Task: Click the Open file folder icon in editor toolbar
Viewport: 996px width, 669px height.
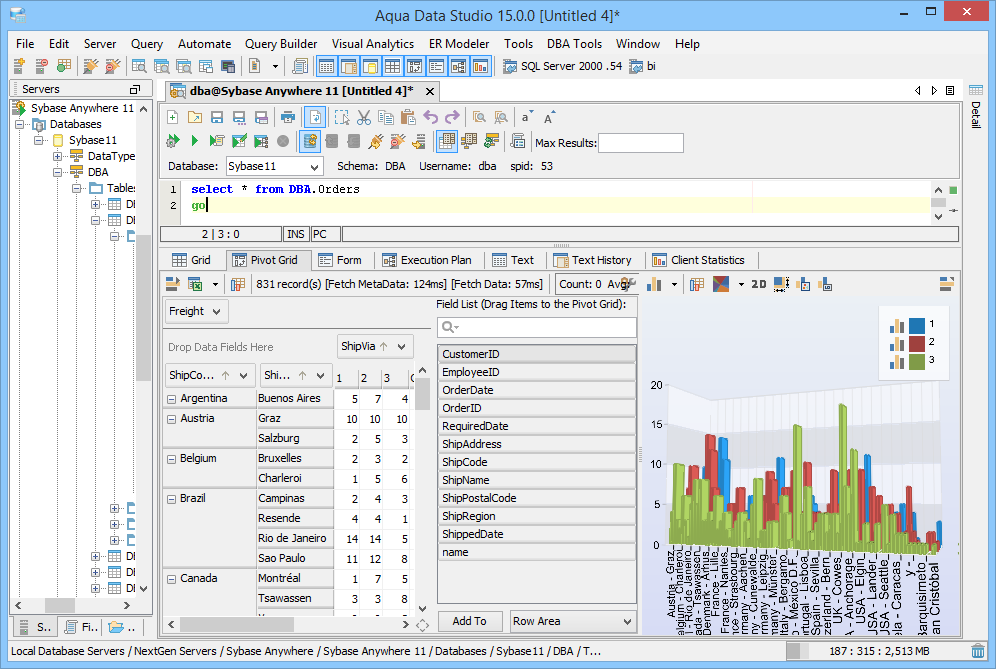Action: point(195,118)
